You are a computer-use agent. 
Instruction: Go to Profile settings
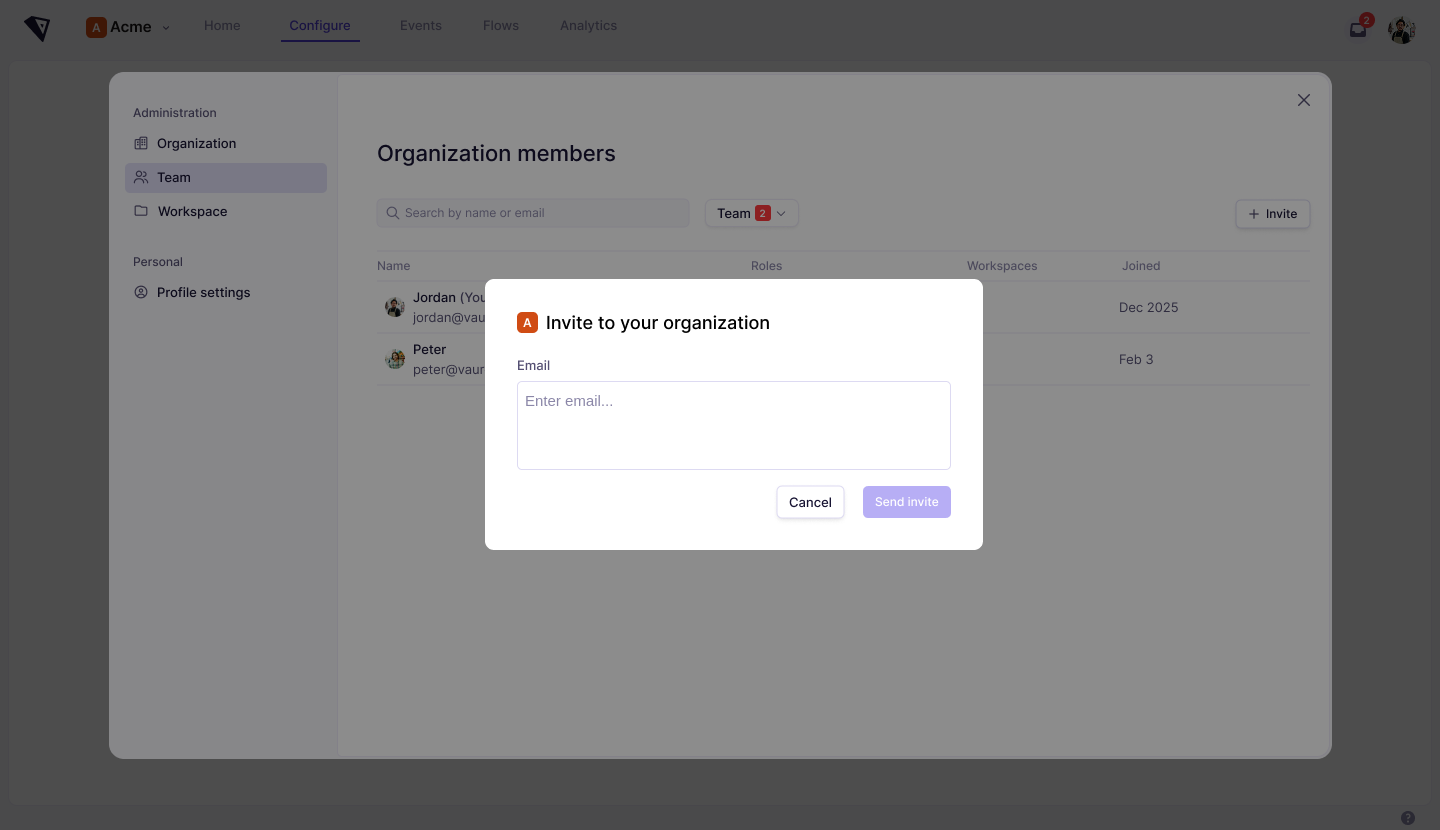pos(226,292)
